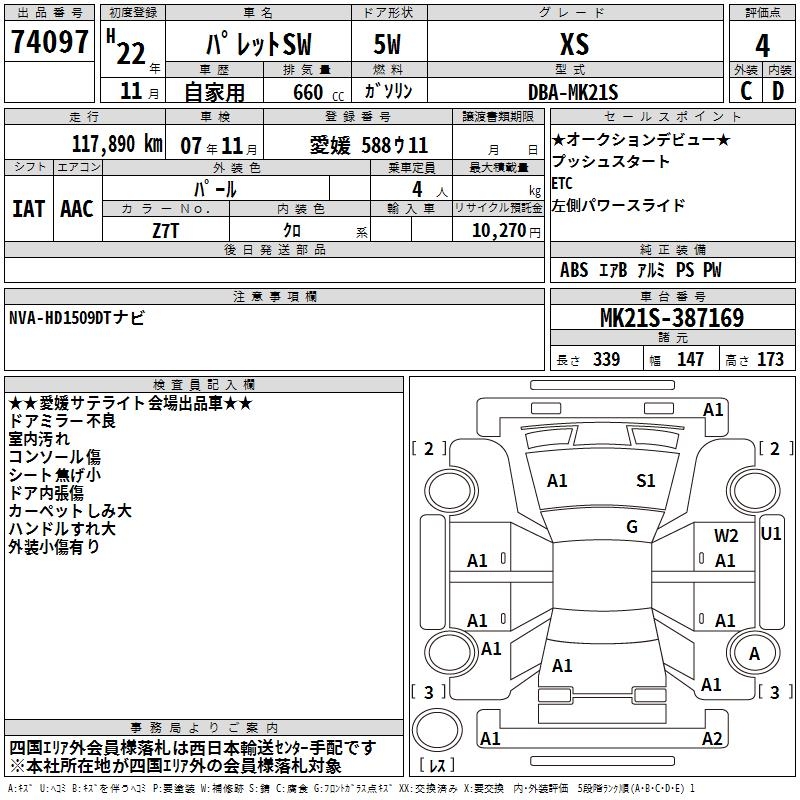Click the 室内汚れ note
Image resolution: width=800 pixels, height=800 pixels.
tap(39, 439)
